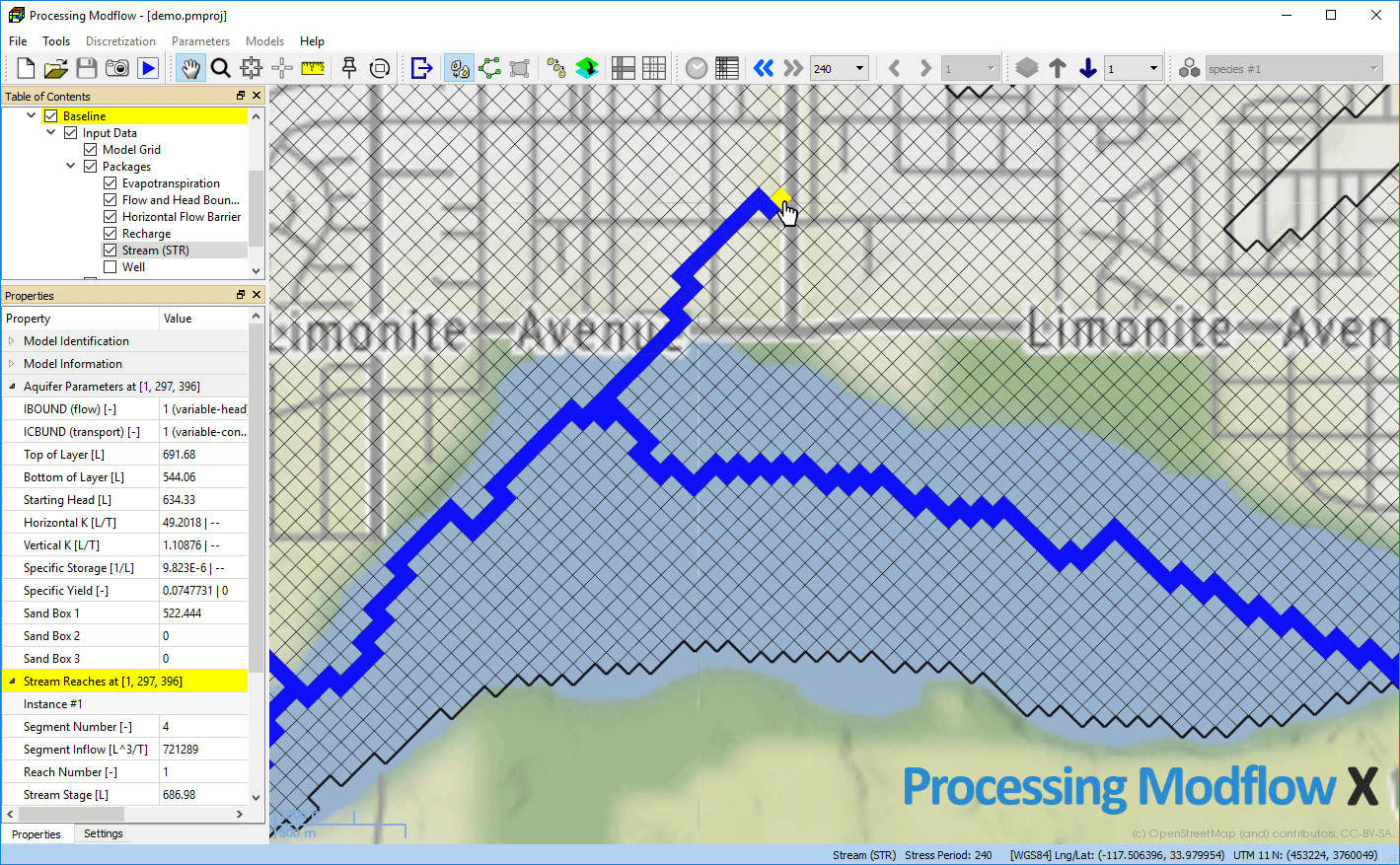Screen dimensions: 1400x865
Task: Open the Tools menu
Action: pyautogui.click(x=56, y=41)
